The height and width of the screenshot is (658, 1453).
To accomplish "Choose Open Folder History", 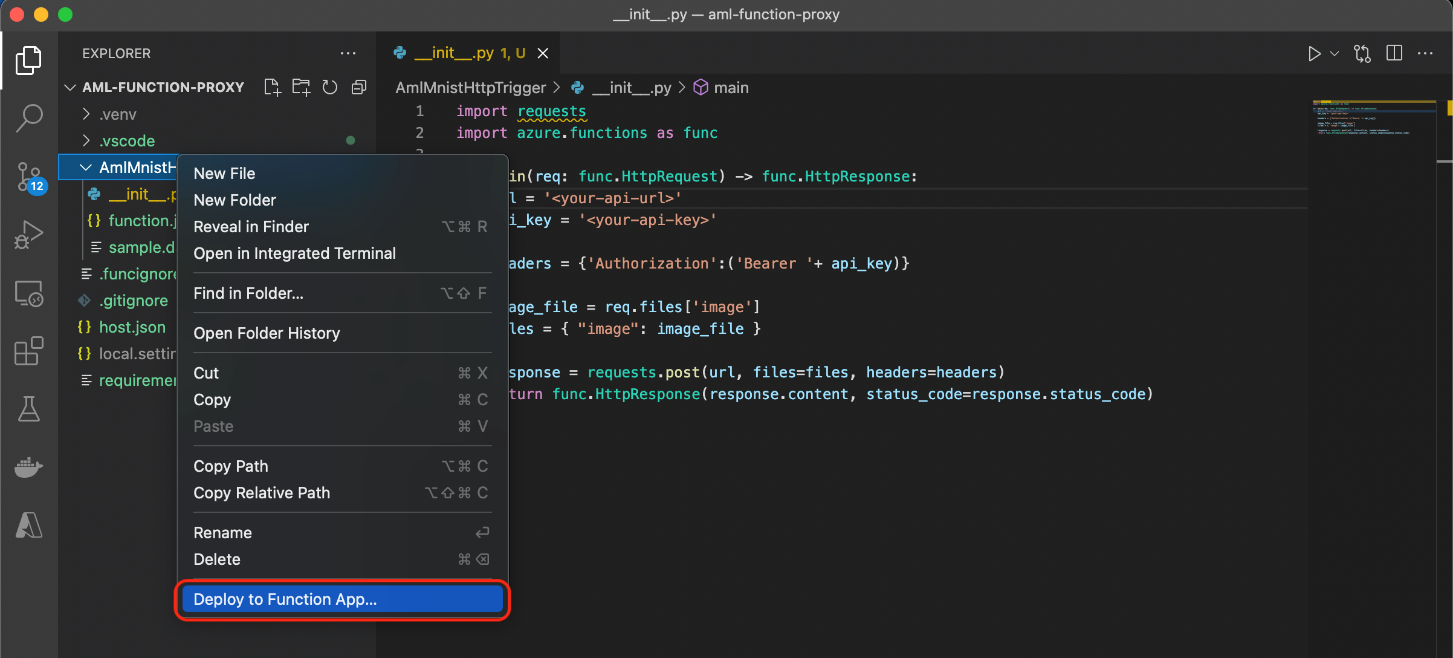I will point(342,333).
